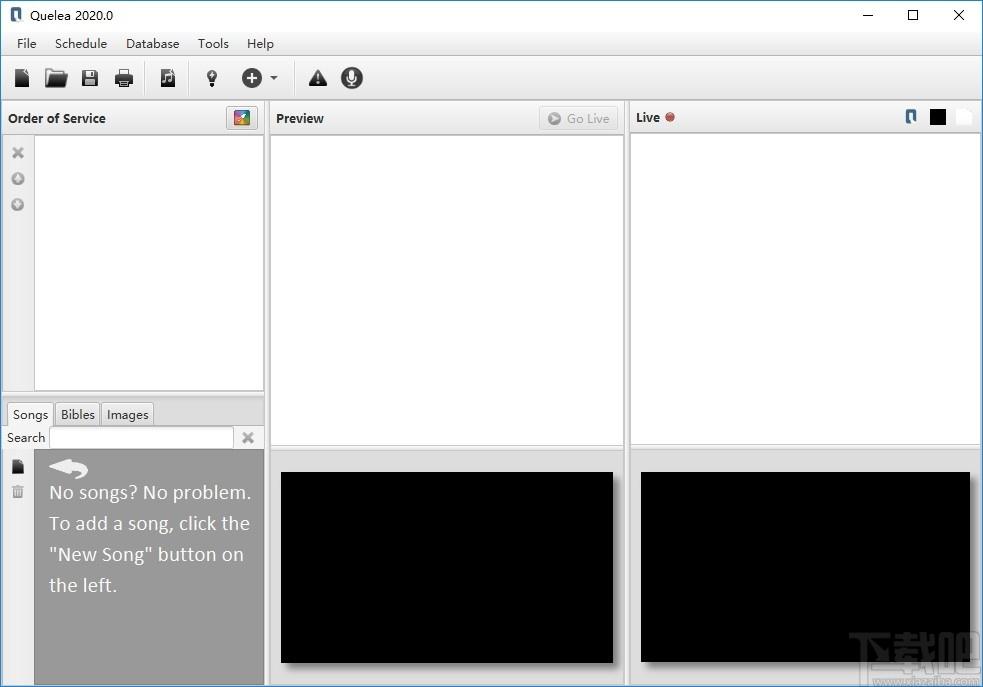Open a schedule via folder icon
This screenshot has width=983, height=687.
pos(56,78)
